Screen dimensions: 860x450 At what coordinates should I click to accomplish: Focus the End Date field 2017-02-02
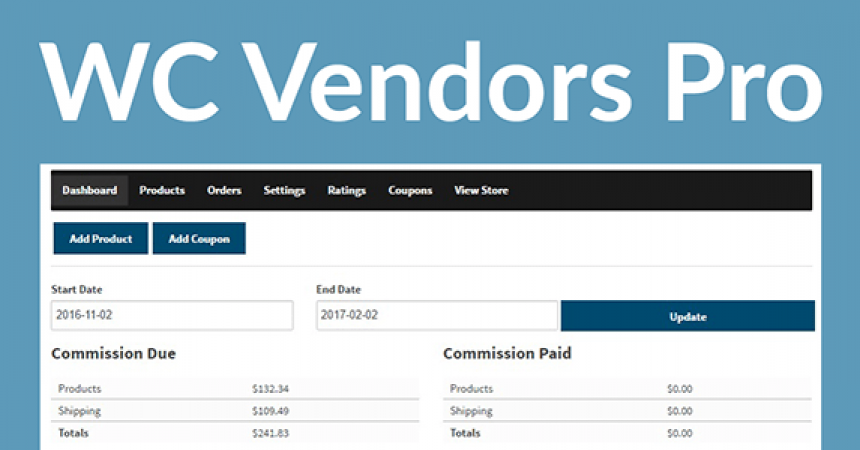[x=437, y=315]
